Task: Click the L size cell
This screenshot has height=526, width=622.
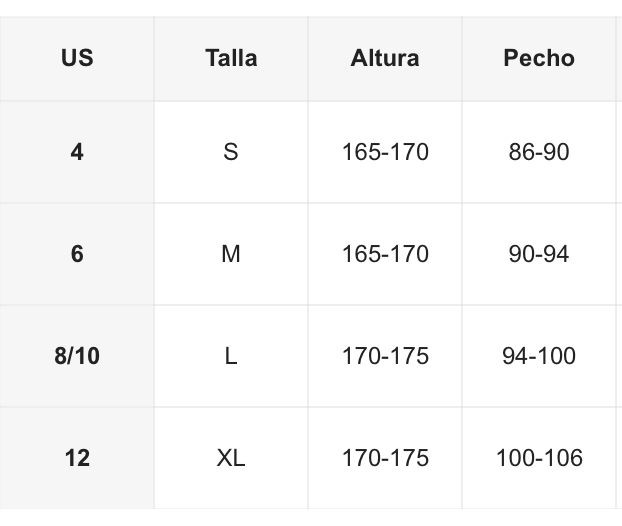Action: [x=231, y=356]
